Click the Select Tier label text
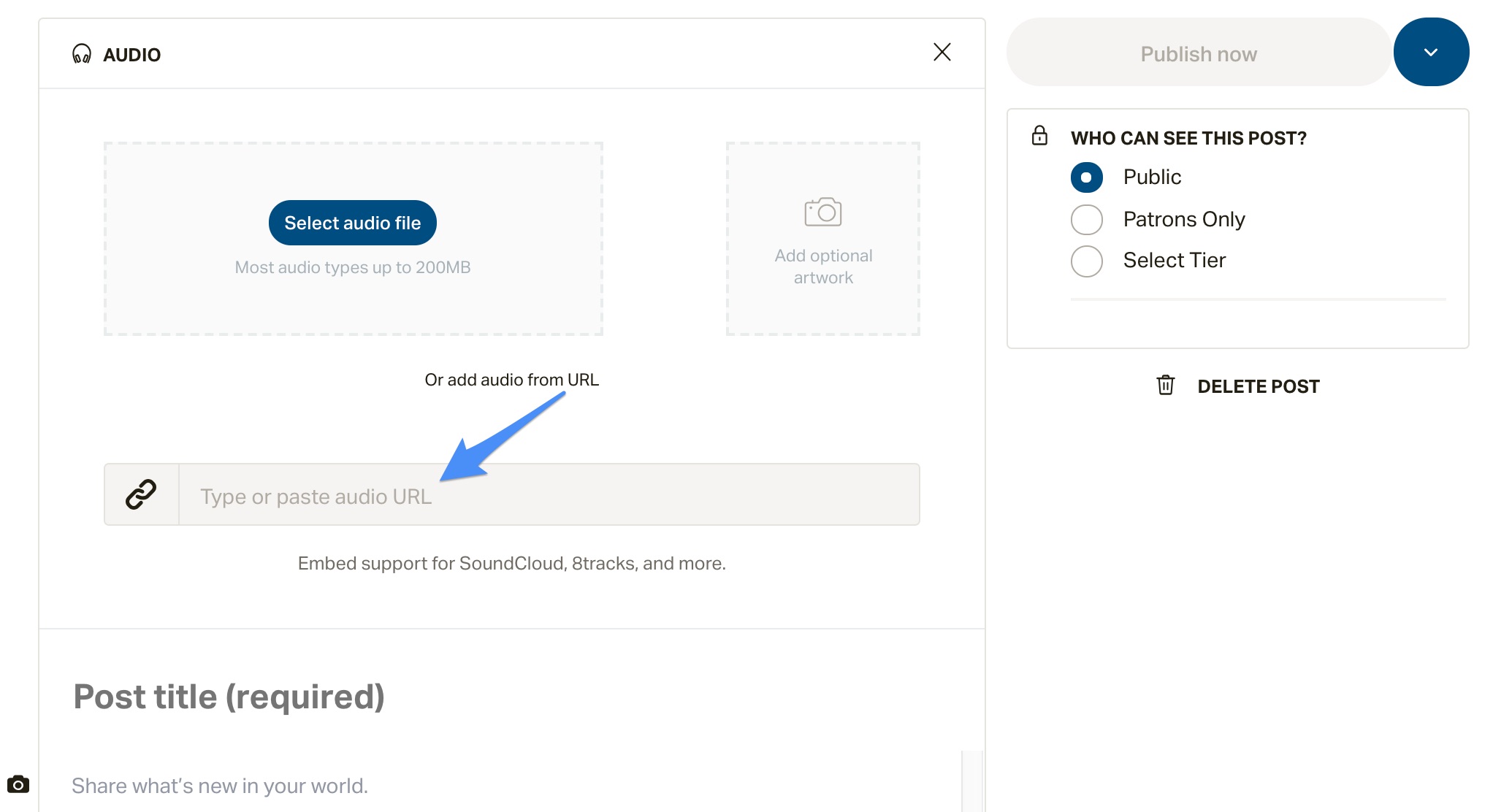1493x812 pixels. point(1175,260)
